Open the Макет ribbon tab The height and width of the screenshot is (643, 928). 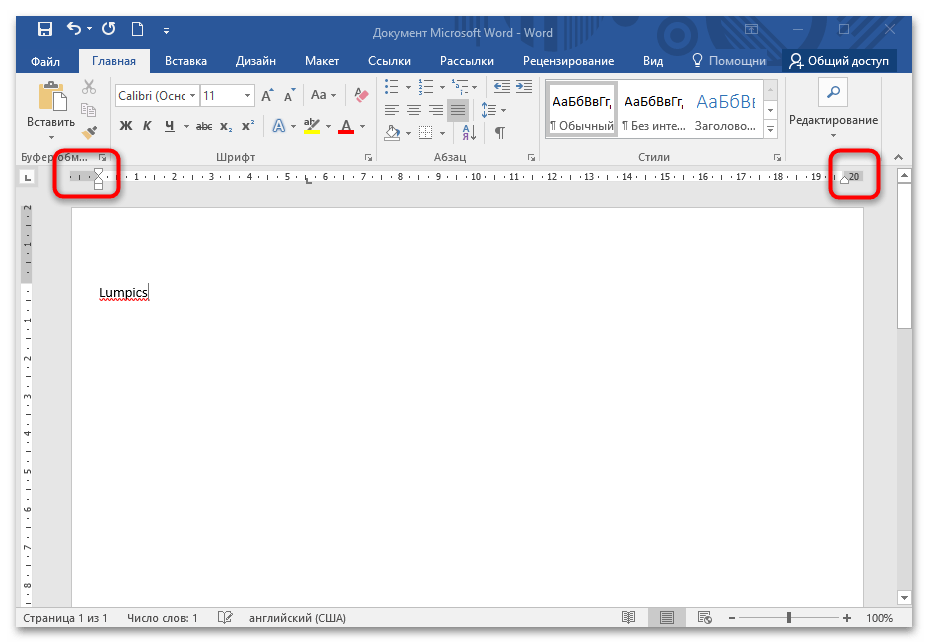tap(322, 61)
